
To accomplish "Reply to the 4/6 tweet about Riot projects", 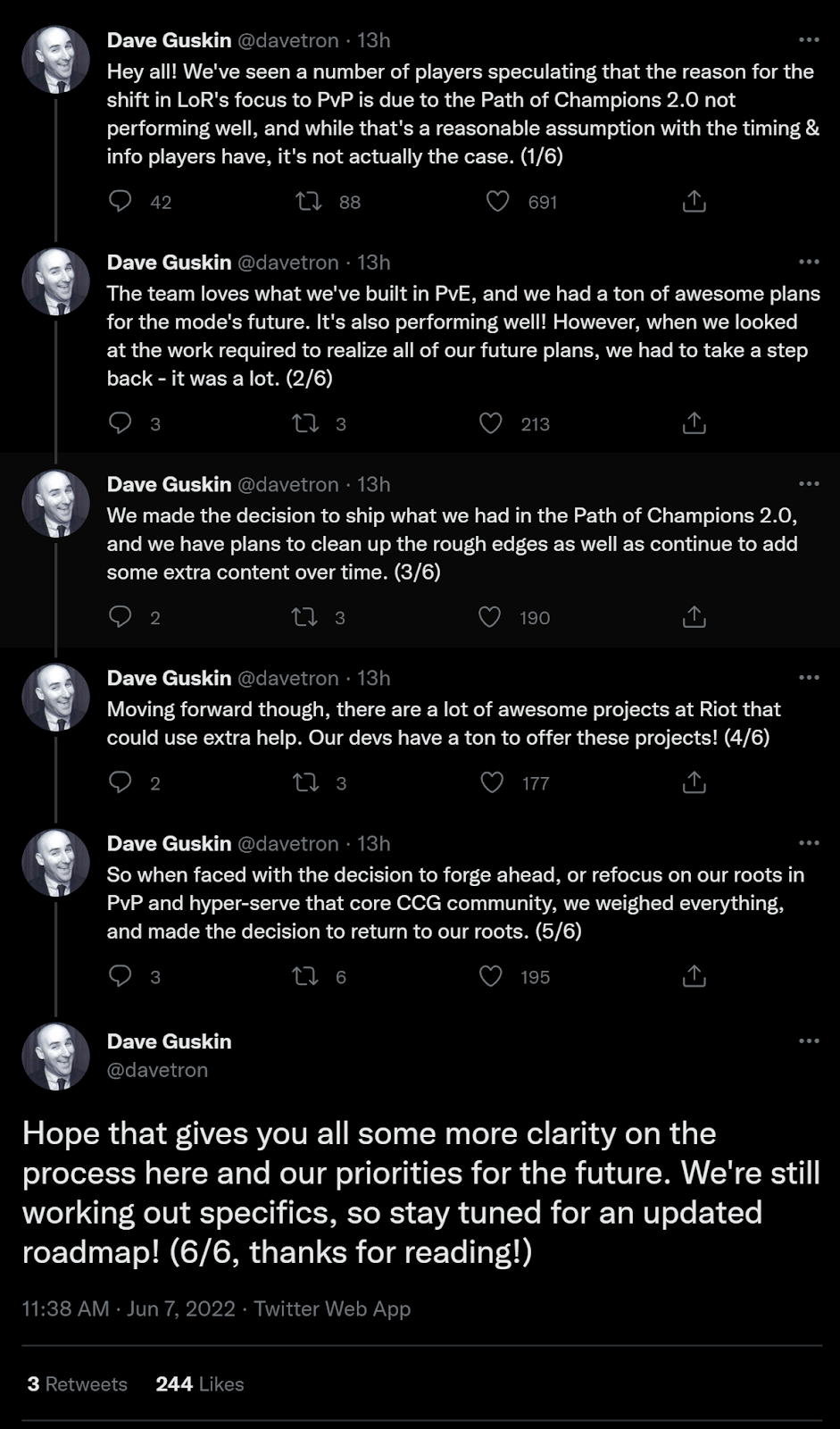I will pos(120,783).
